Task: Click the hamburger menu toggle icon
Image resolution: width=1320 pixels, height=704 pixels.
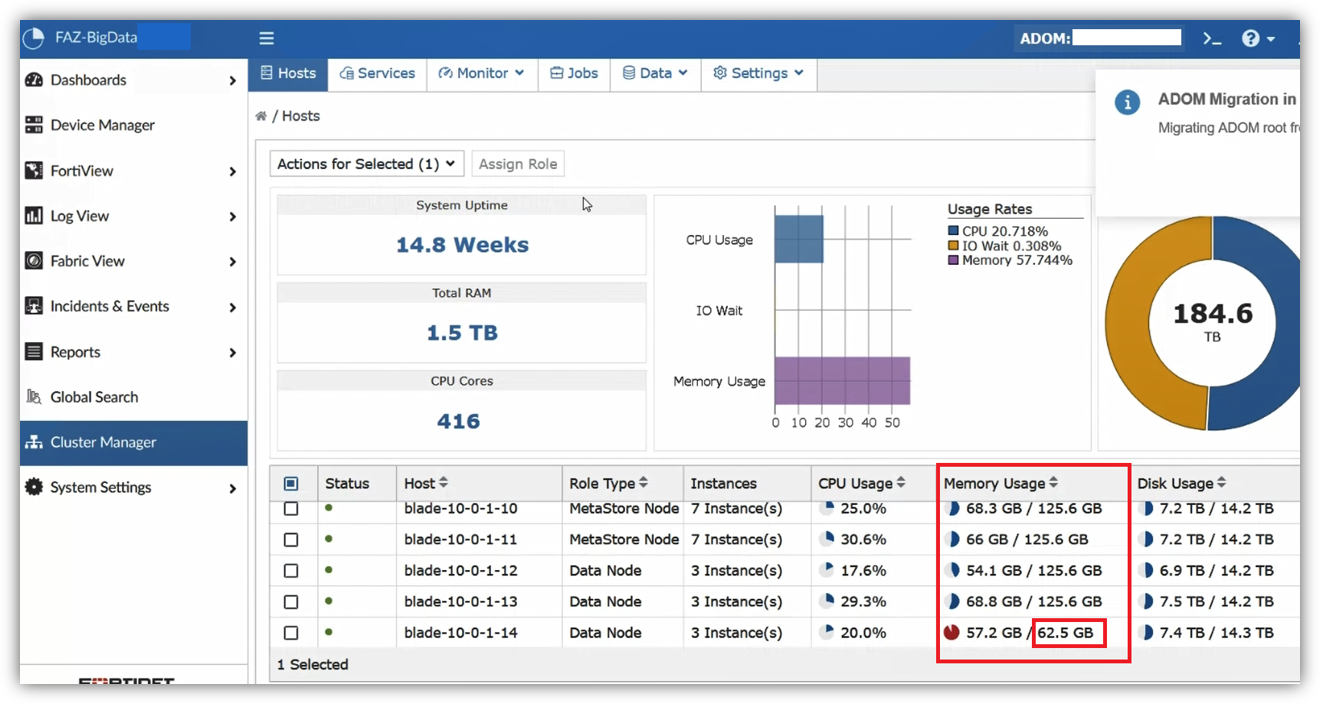Action: 266,39
